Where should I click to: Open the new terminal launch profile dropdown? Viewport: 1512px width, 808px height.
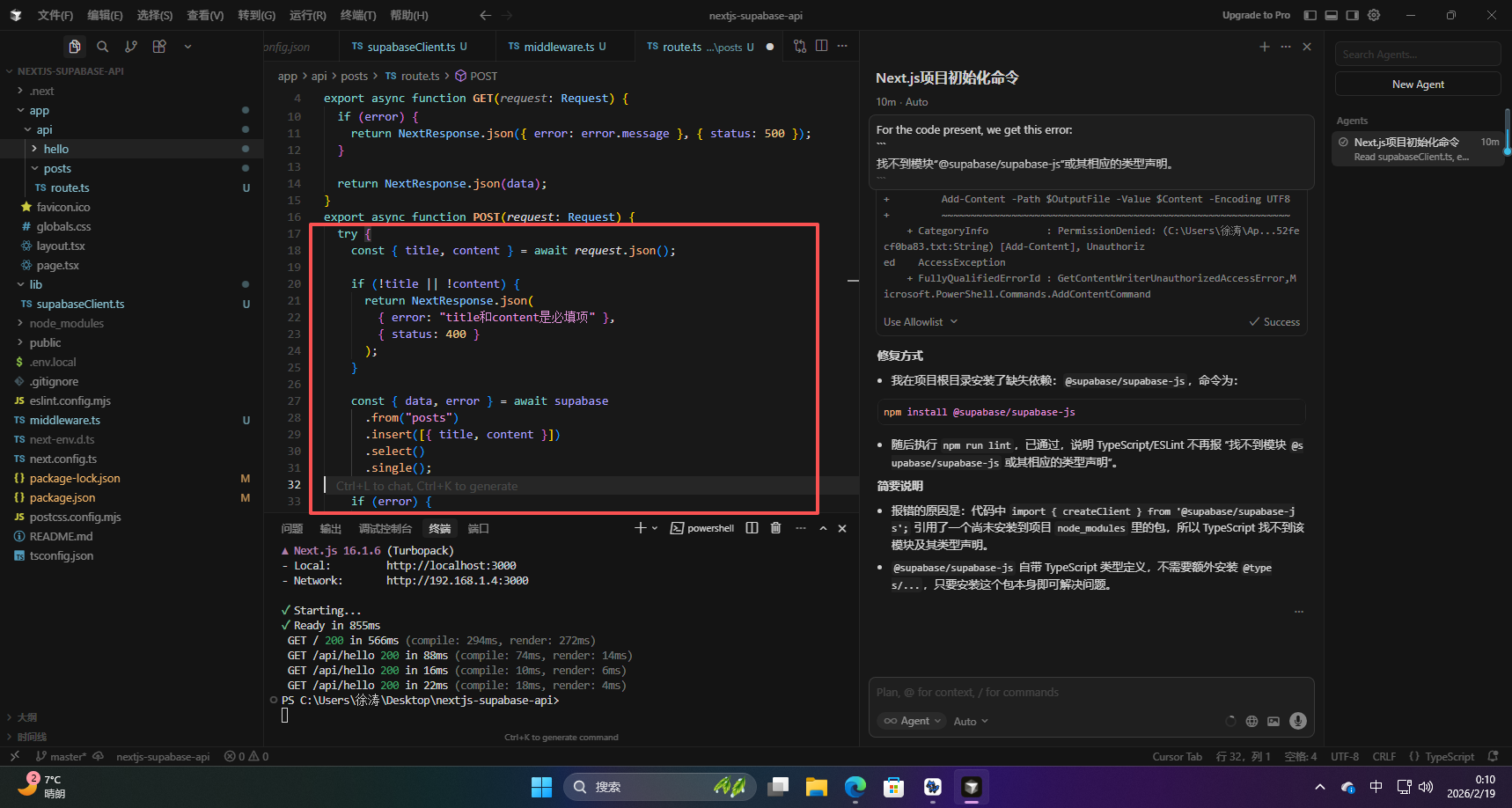[x=655, y=528]
